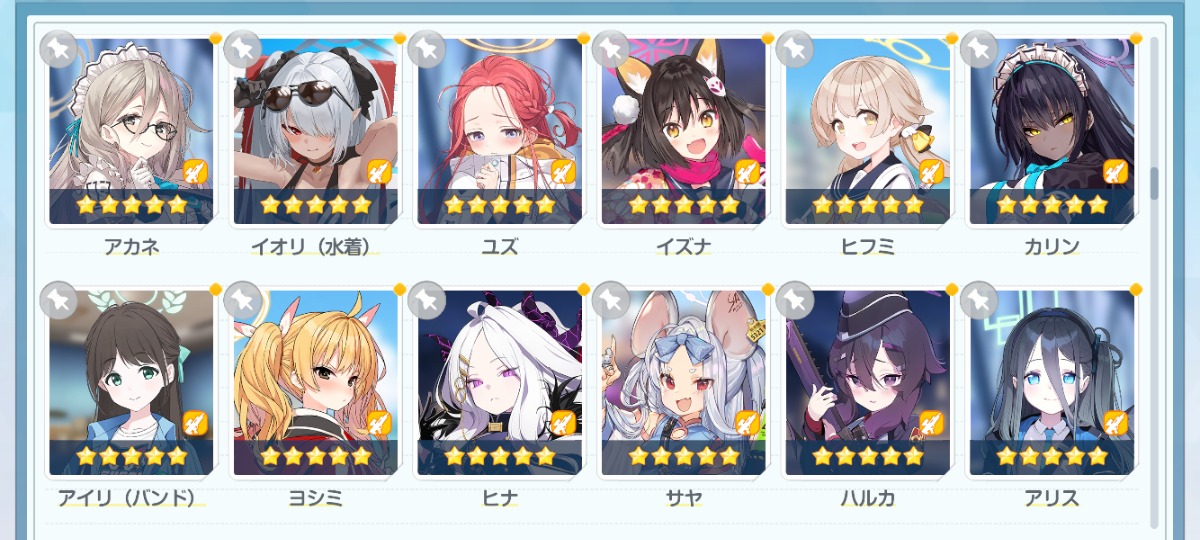Image resolution: width=1200 pixels, height=540 pixels.
Task: Click the pin icon on ユズ card
Action: [426, 48]
